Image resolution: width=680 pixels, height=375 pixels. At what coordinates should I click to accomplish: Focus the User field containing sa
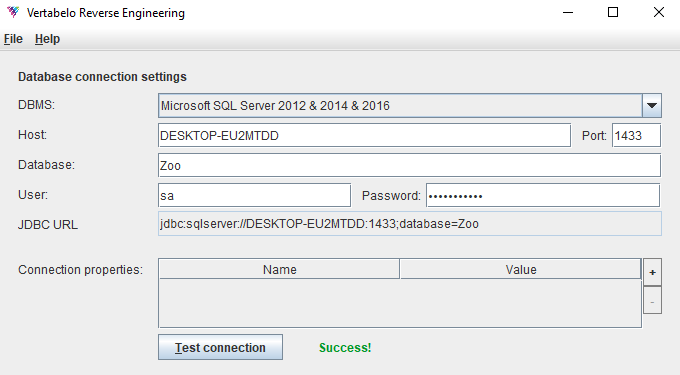point(255,195)
